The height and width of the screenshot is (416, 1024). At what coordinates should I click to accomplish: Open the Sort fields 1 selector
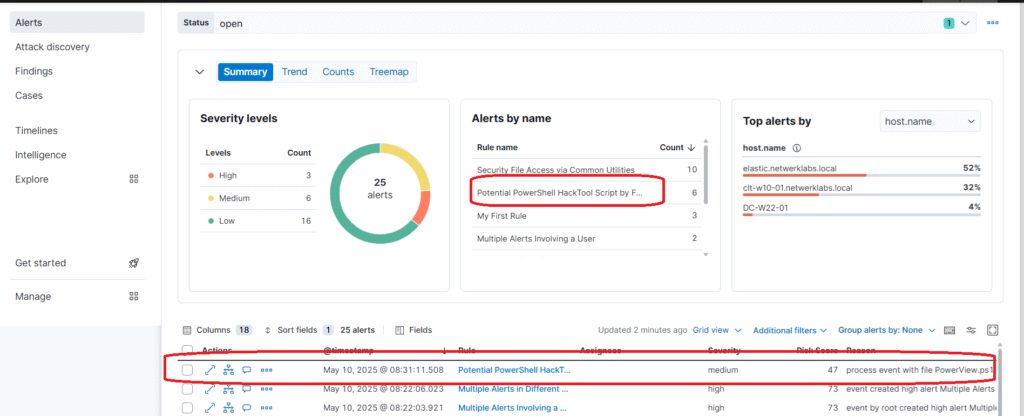point(298,330)
